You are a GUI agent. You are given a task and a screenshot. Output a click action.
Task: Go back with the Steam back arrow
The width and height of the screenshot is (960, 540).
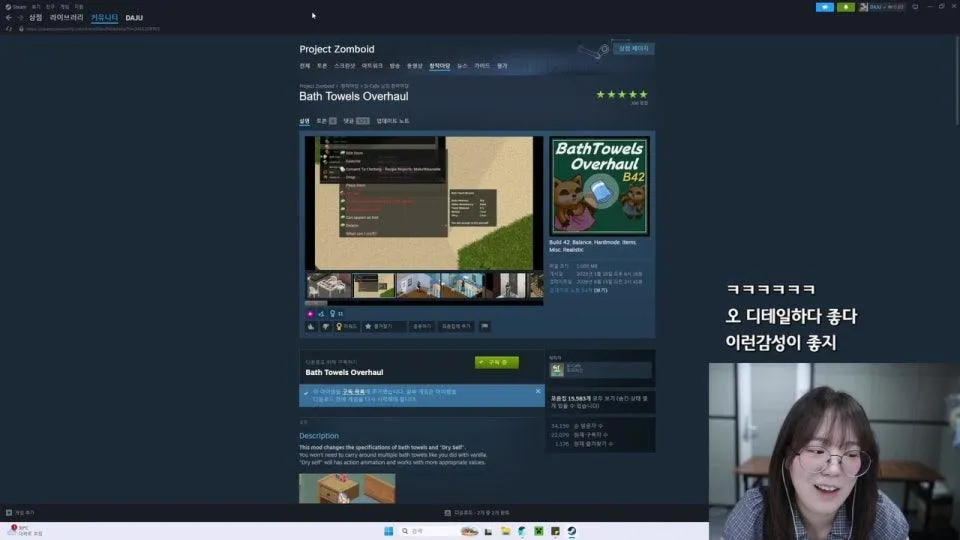pyautogui.click(x=9, y=18)
